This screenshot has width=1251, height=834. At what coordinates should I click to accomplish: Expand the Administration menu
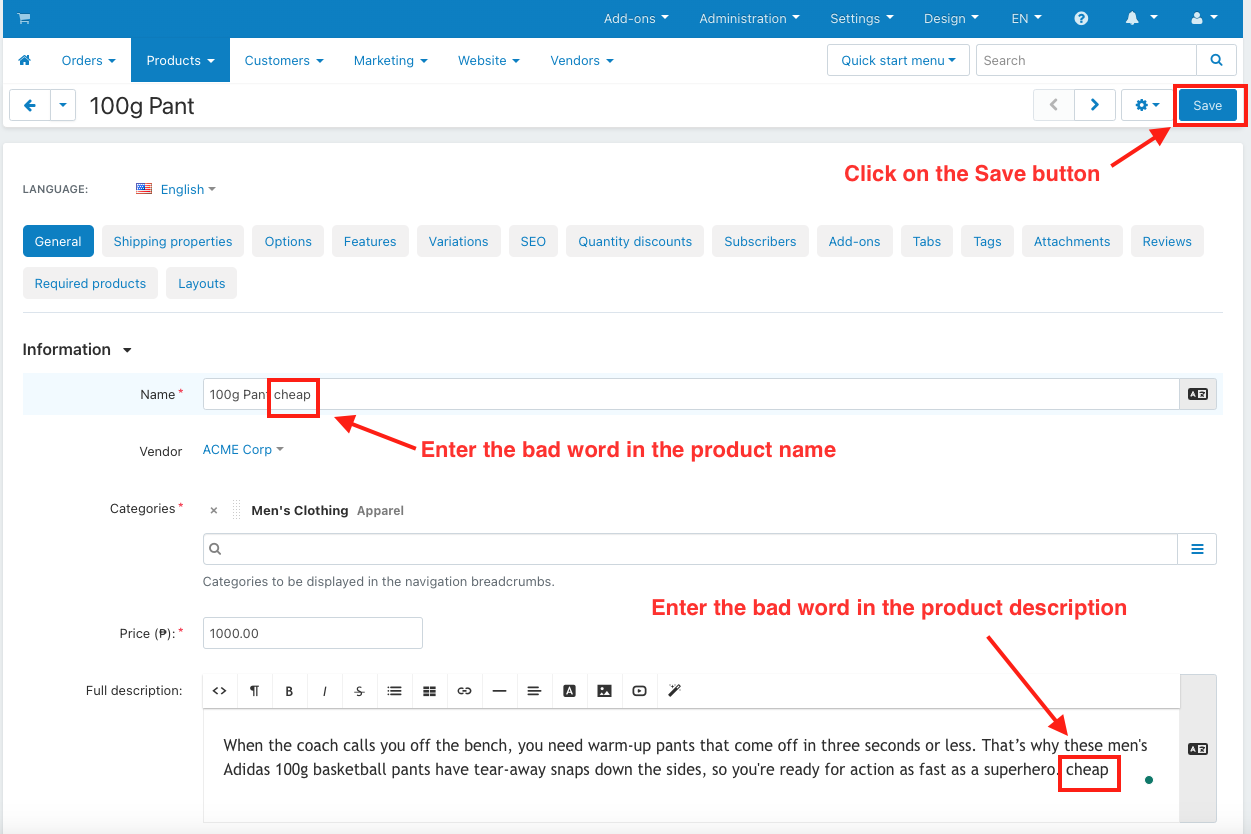[x=749, y=18]
